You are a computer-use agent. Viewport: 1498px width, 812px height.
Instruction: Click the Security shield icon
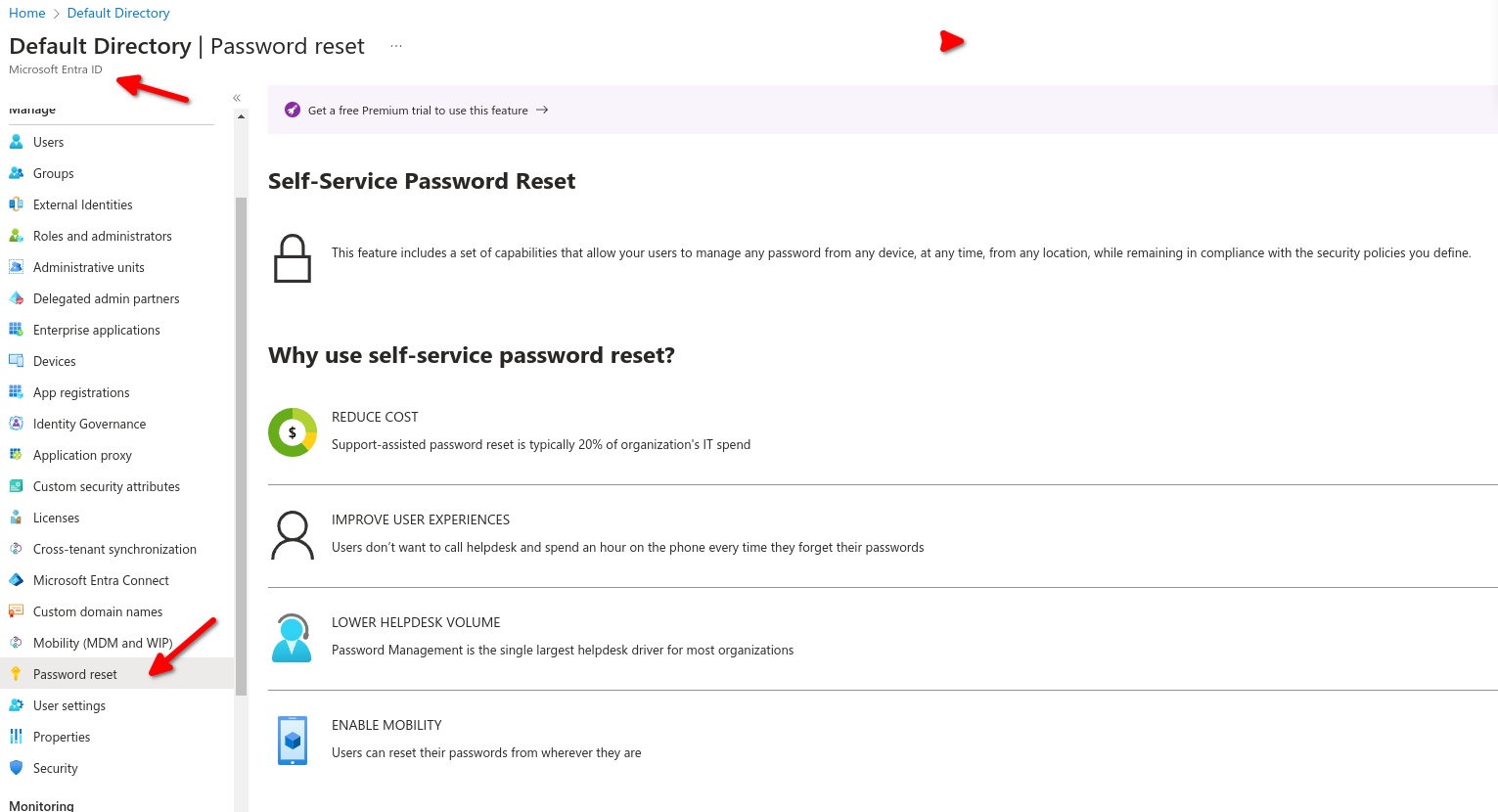(16, 768)
